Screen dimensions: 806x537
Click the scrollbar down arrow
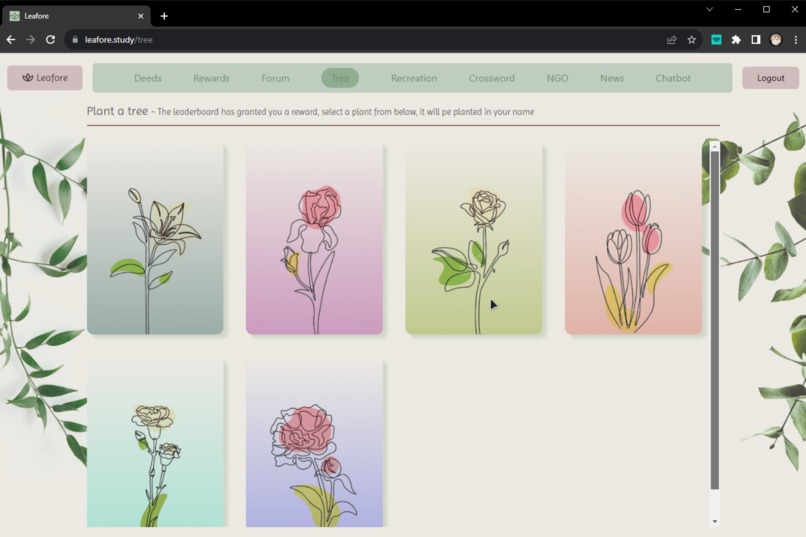[715, 521]
